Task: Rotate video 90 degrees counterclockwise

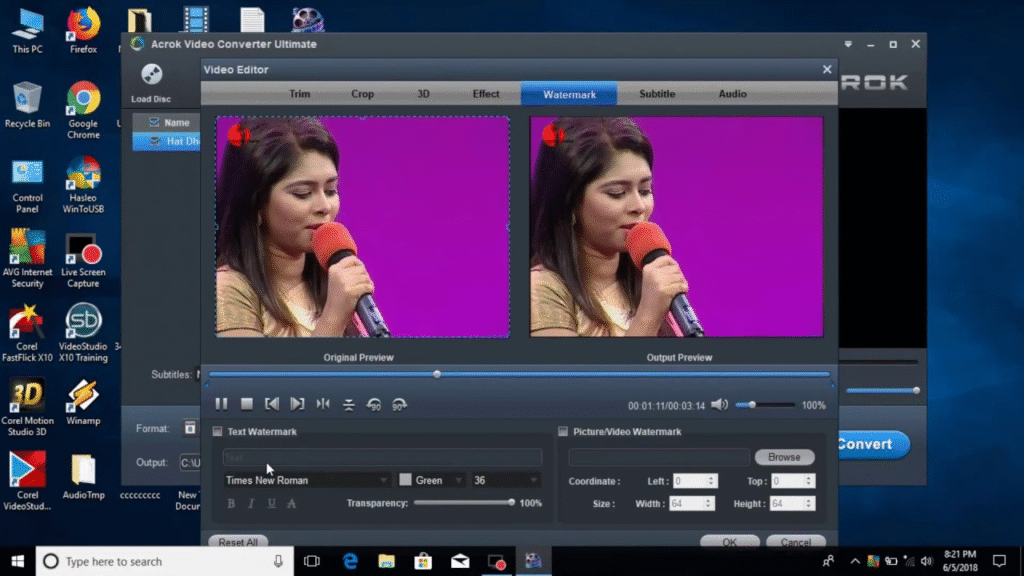Action: click(374, 404)
